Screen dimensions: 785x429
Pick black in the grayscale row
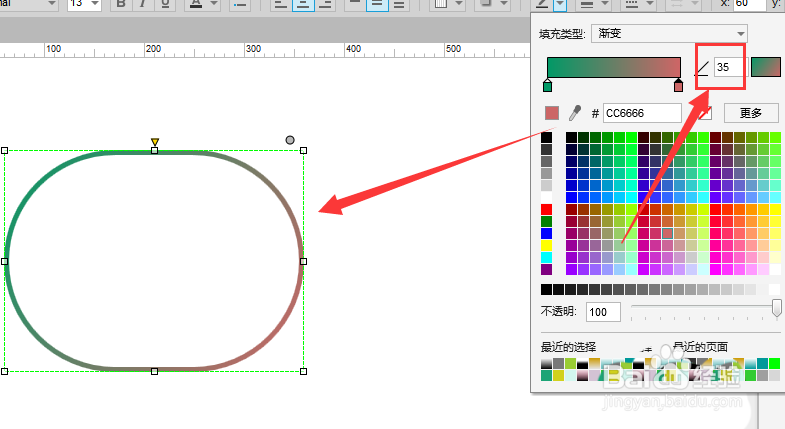(x=547, y=289)
